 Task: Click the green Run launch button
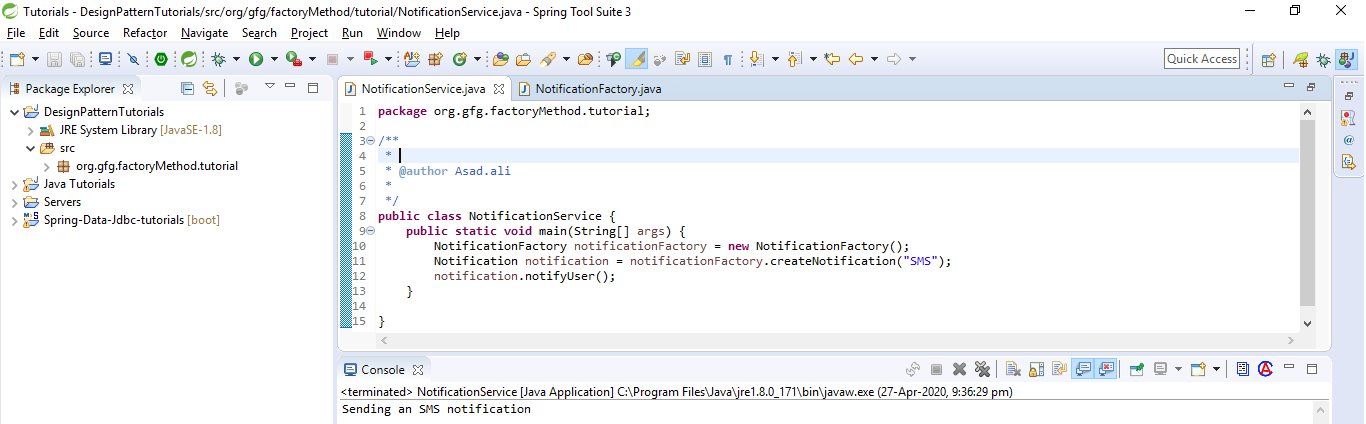click(x=256, y=59)
